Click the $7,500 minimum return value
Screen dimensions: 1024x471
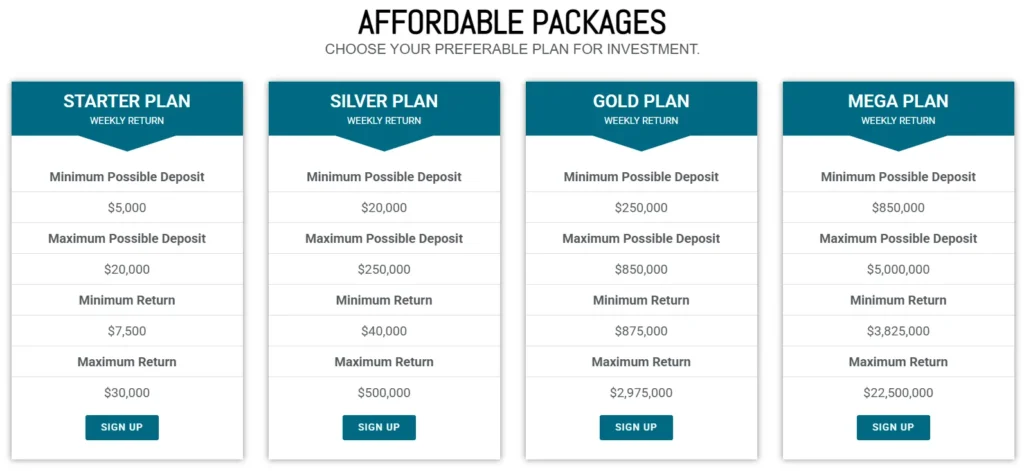tap(127, 331)
